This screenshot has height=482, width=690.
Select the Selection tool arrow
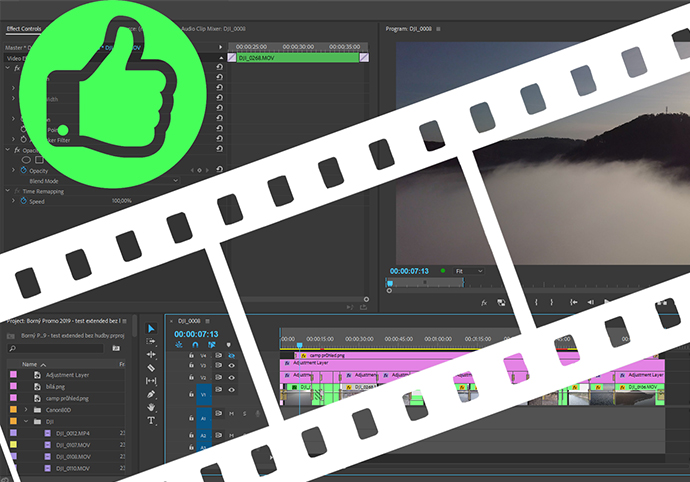[151, 328]
